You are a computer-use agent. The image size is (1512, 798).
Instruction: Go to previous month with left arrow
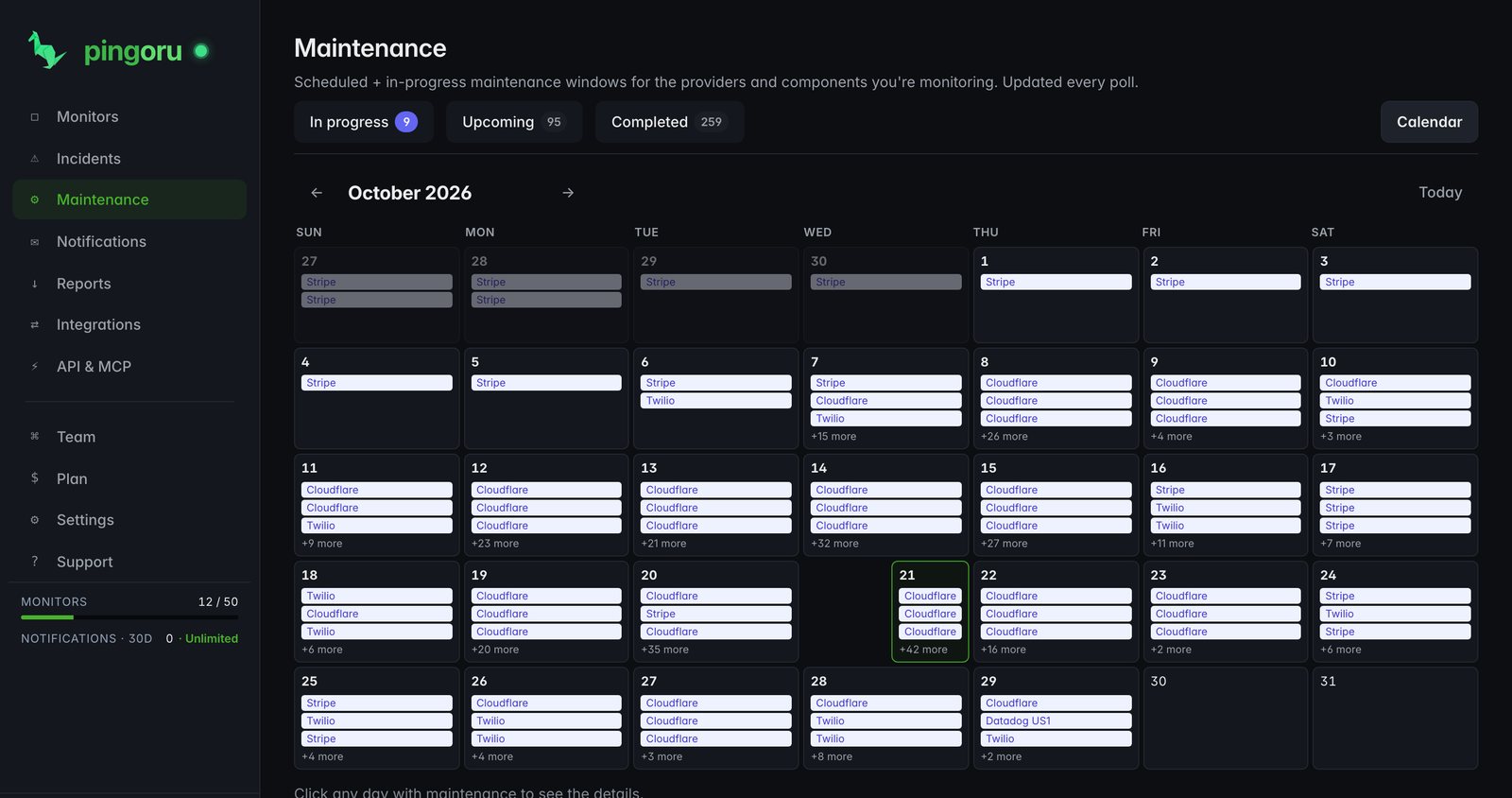tap(317, 193)
